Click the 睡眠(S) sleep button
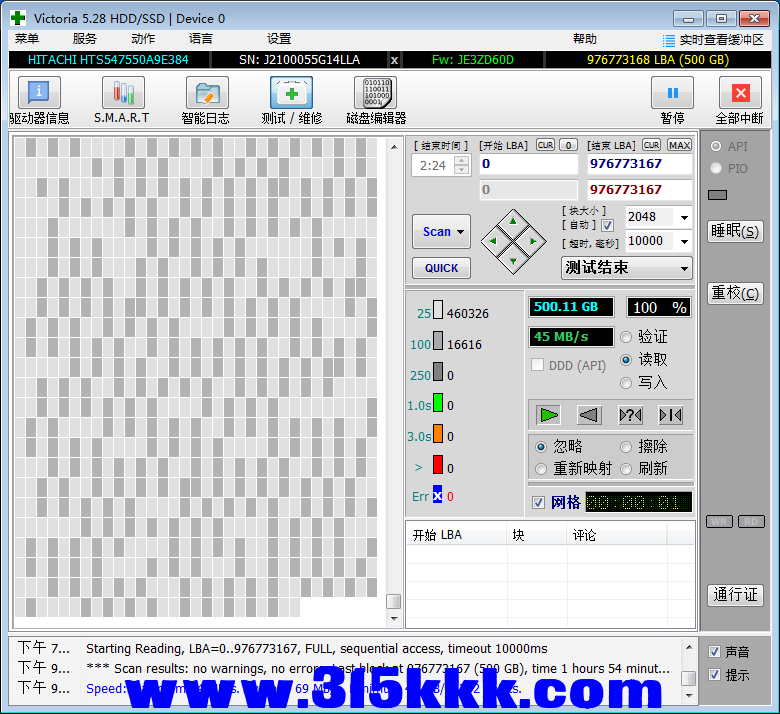780x714 pixels. [735, 231]
